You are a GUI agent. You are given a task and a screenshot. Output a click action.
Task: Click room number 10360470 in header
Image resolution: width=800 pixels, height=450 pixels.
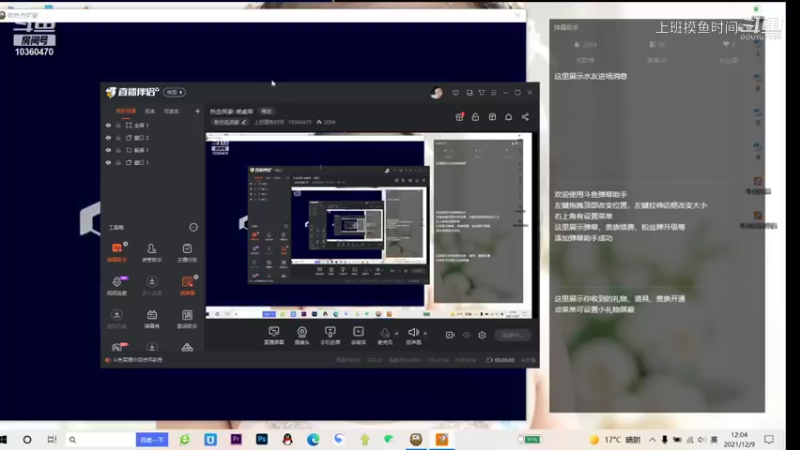[299, 122]
